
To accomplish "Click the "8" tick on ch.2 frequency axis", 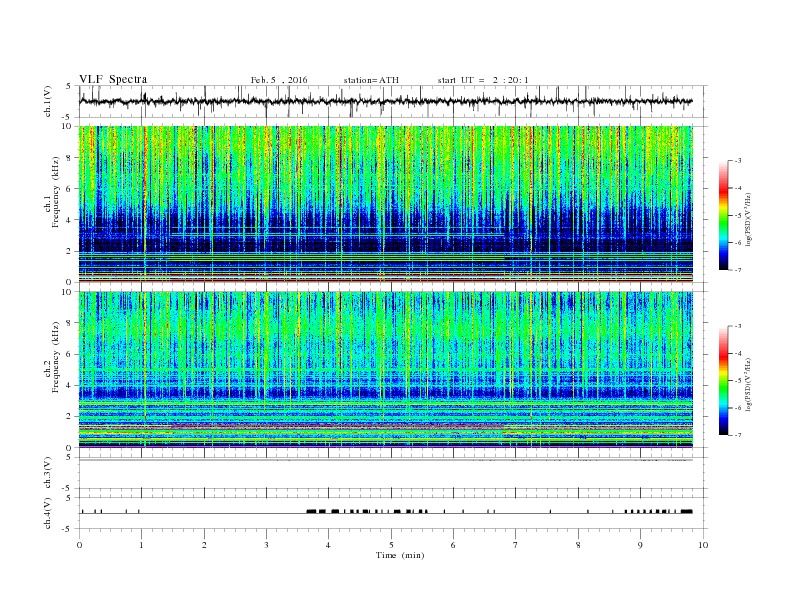I will click(x=70, y=323).
